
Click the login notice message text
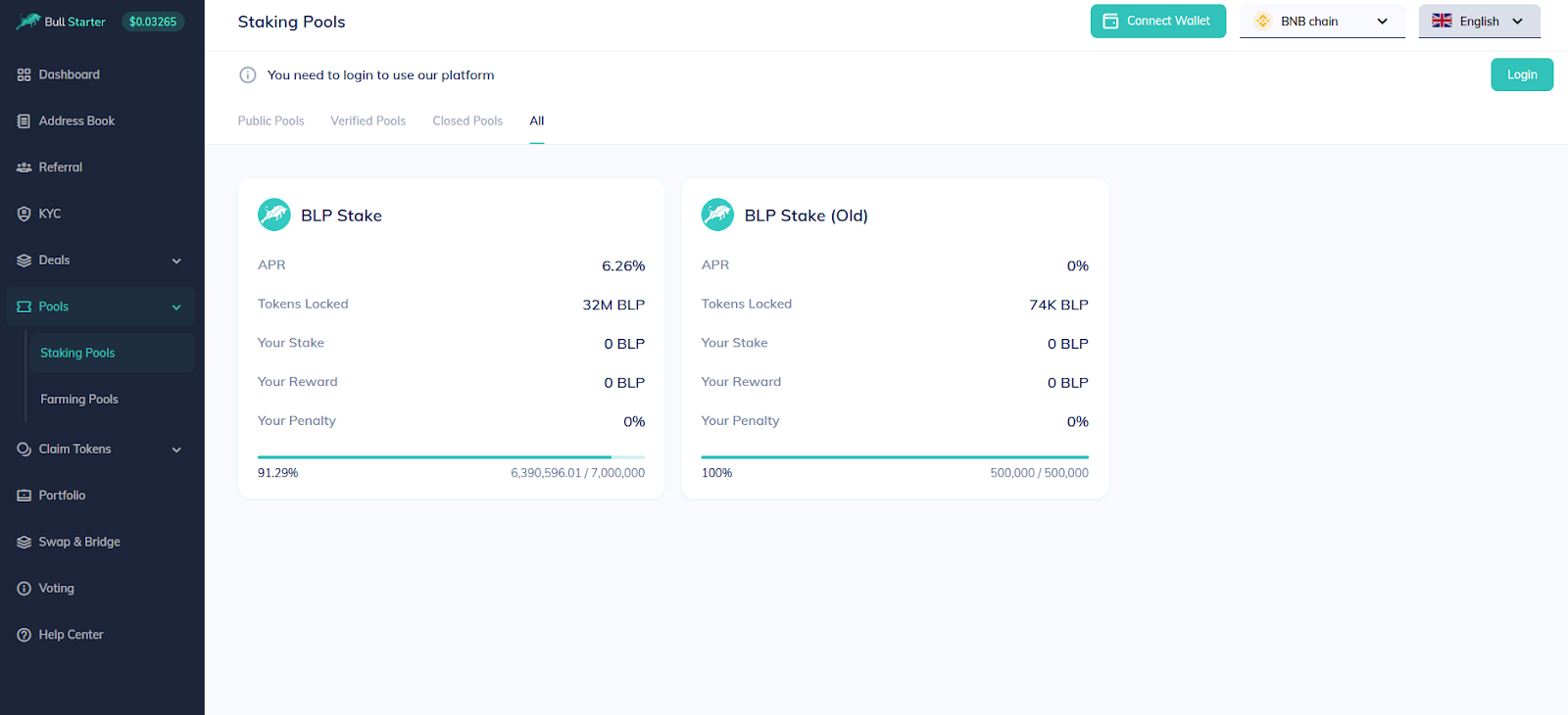380,75
